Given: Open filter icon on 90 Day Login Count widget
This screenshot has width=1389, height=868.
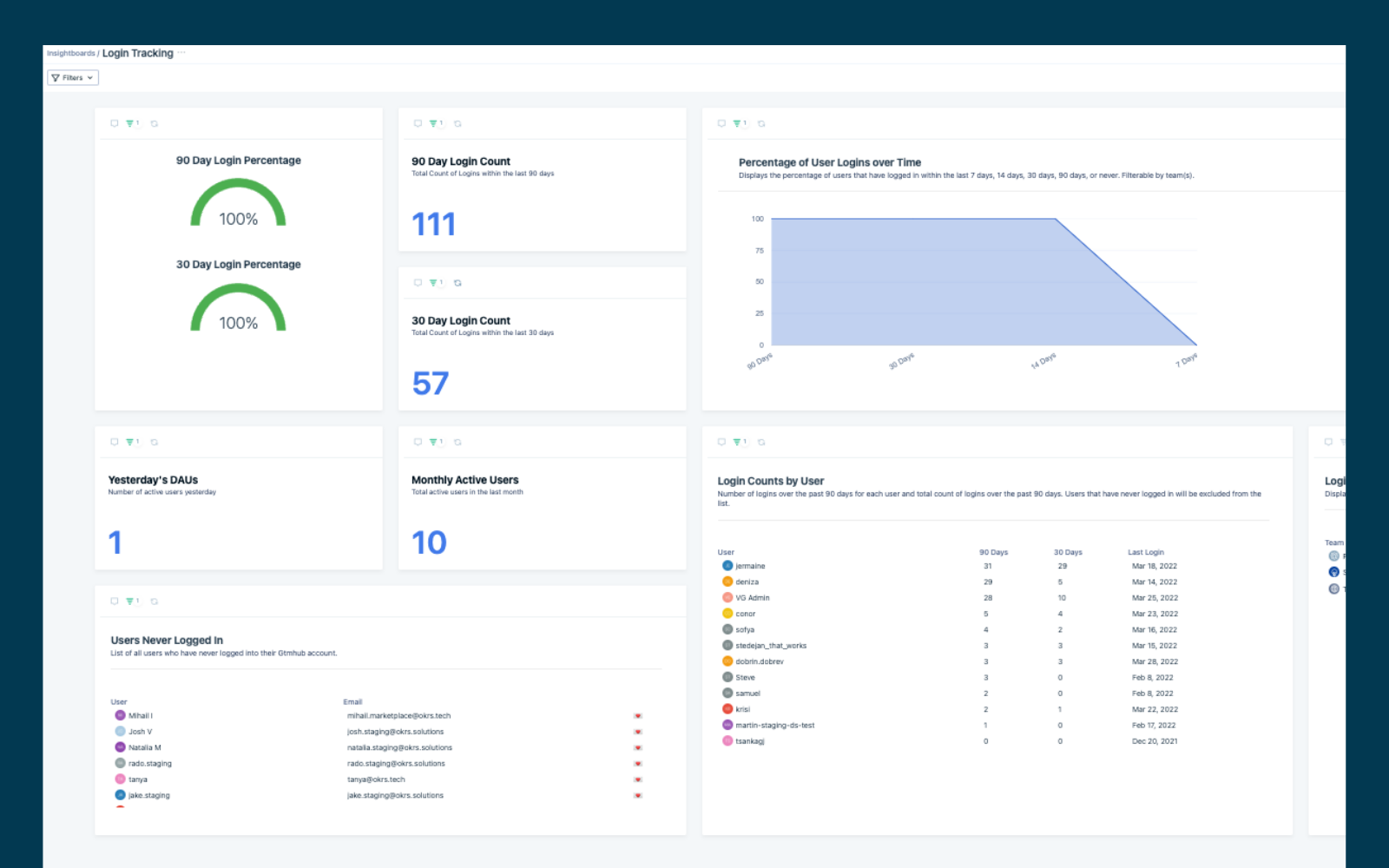Looking at the screenshot, I should (435, 123).
